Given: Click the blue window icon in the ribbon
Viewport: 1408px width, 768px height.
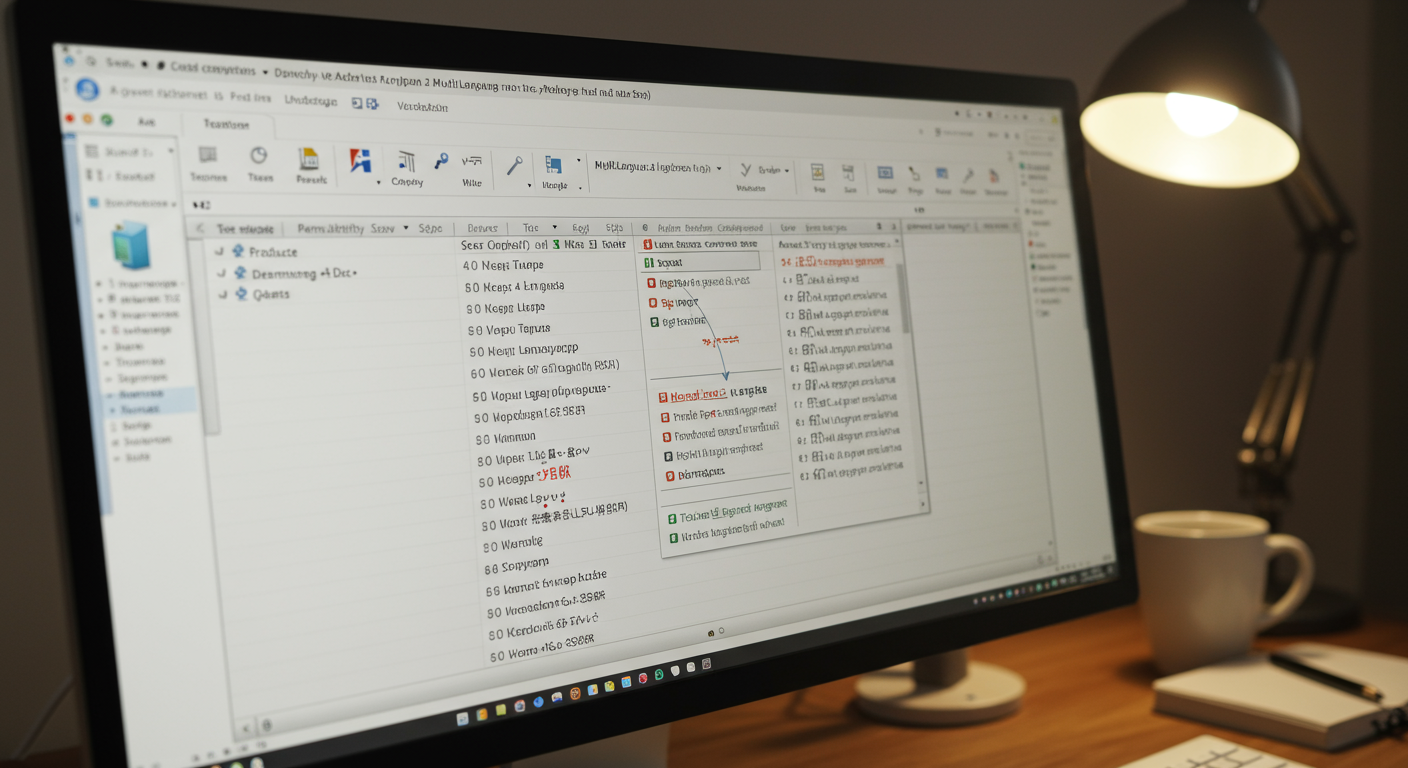Looking at the screenshot, I should pos(553,165).
